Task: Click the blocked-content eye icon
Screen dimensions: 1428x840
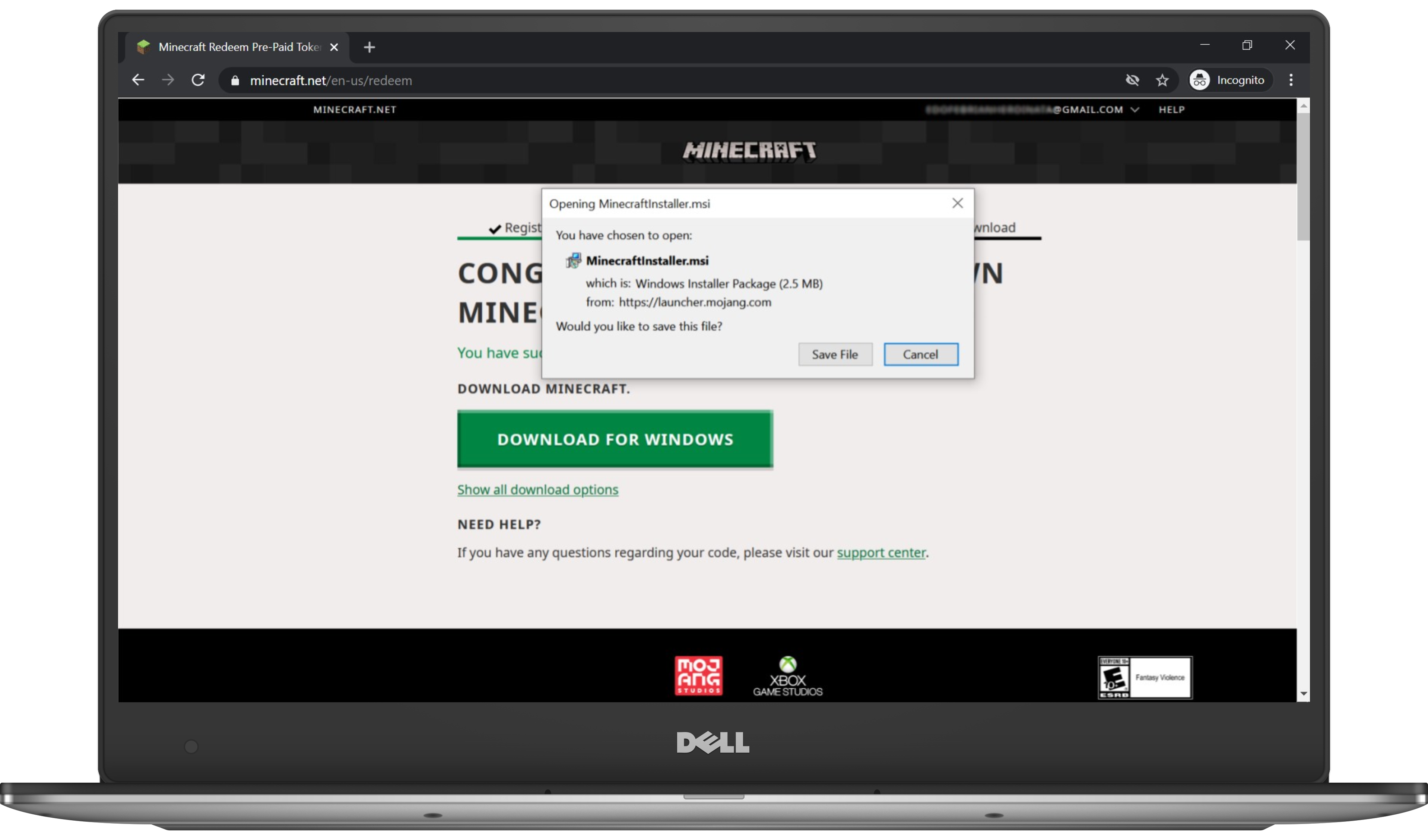Action: (x=1132, y=80)
